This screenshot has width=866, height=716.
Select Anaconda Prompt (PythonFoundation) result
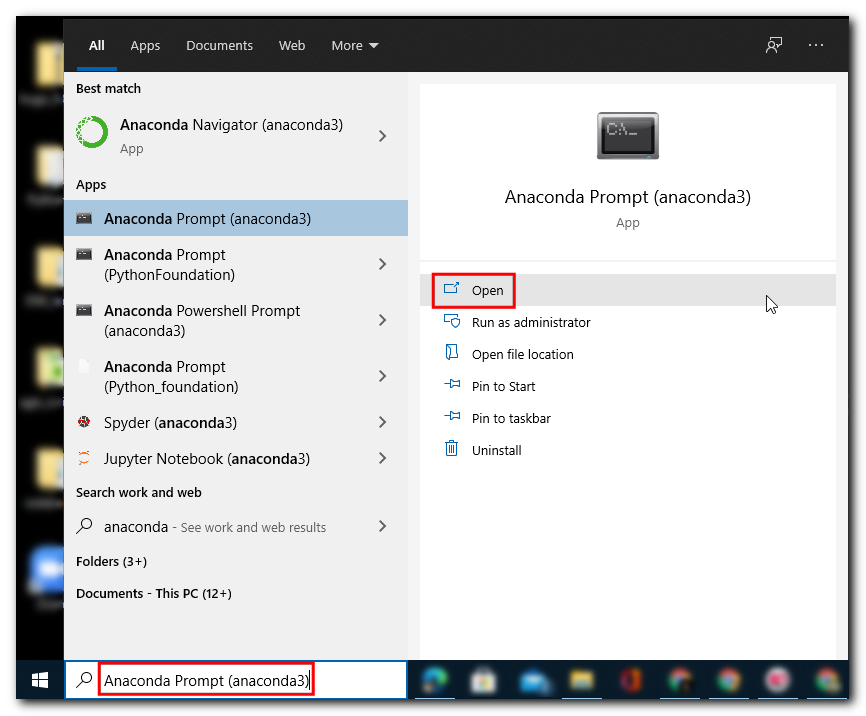236,264
